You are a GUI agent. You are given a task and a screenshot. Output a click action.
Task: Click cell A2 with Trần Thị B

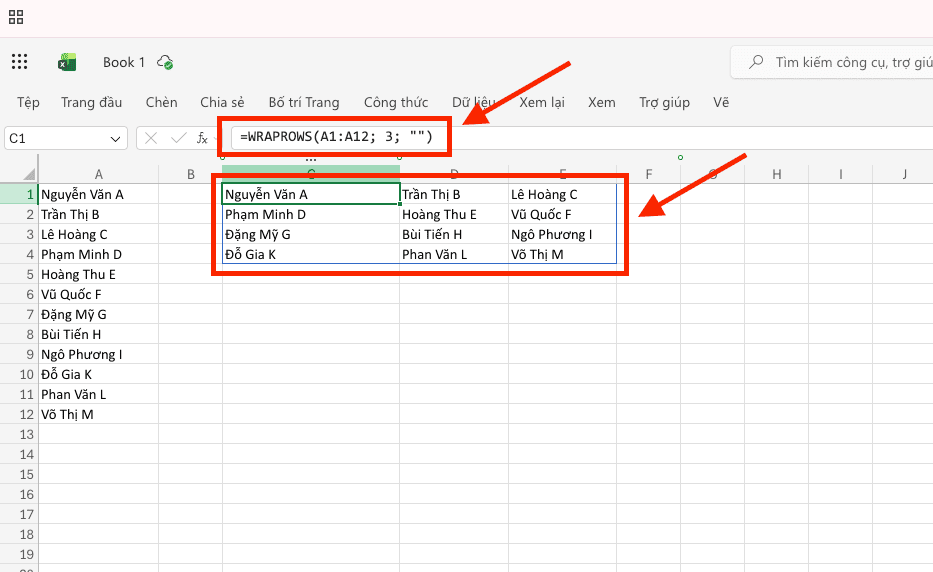pyautogui.click(x=99, y=214)
